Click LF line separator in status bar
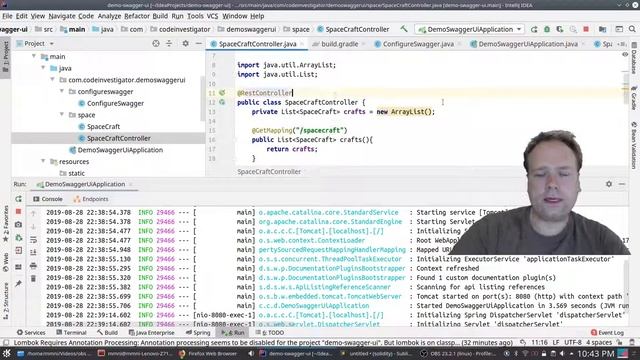The image size is (640, 360). click(556, 342)
